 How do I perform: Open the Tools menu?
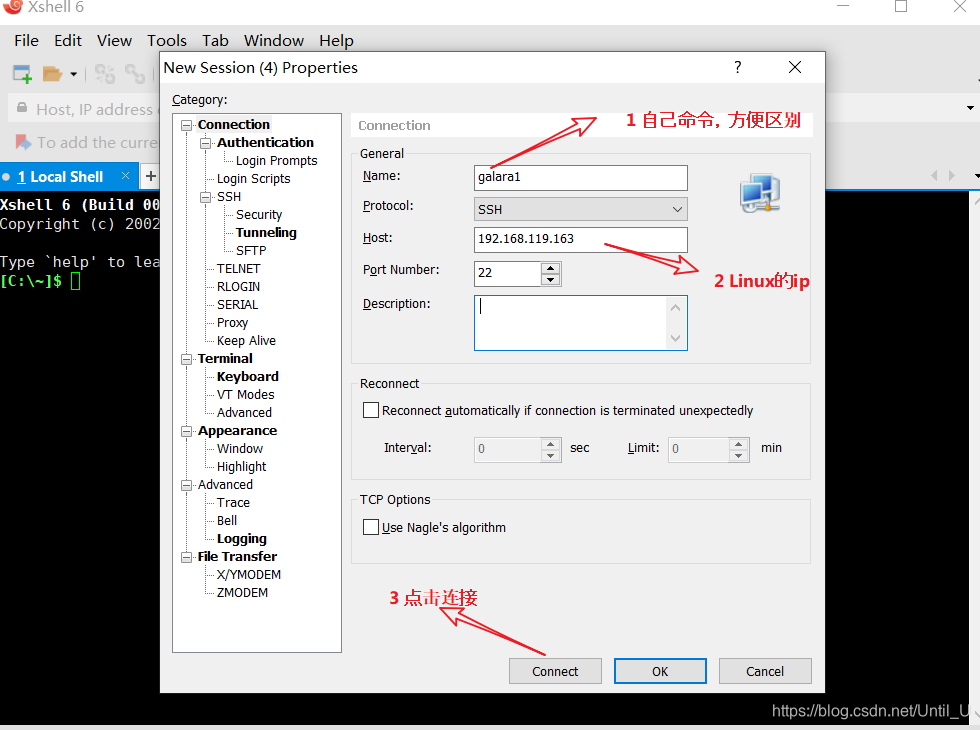[x=167, y=41]
